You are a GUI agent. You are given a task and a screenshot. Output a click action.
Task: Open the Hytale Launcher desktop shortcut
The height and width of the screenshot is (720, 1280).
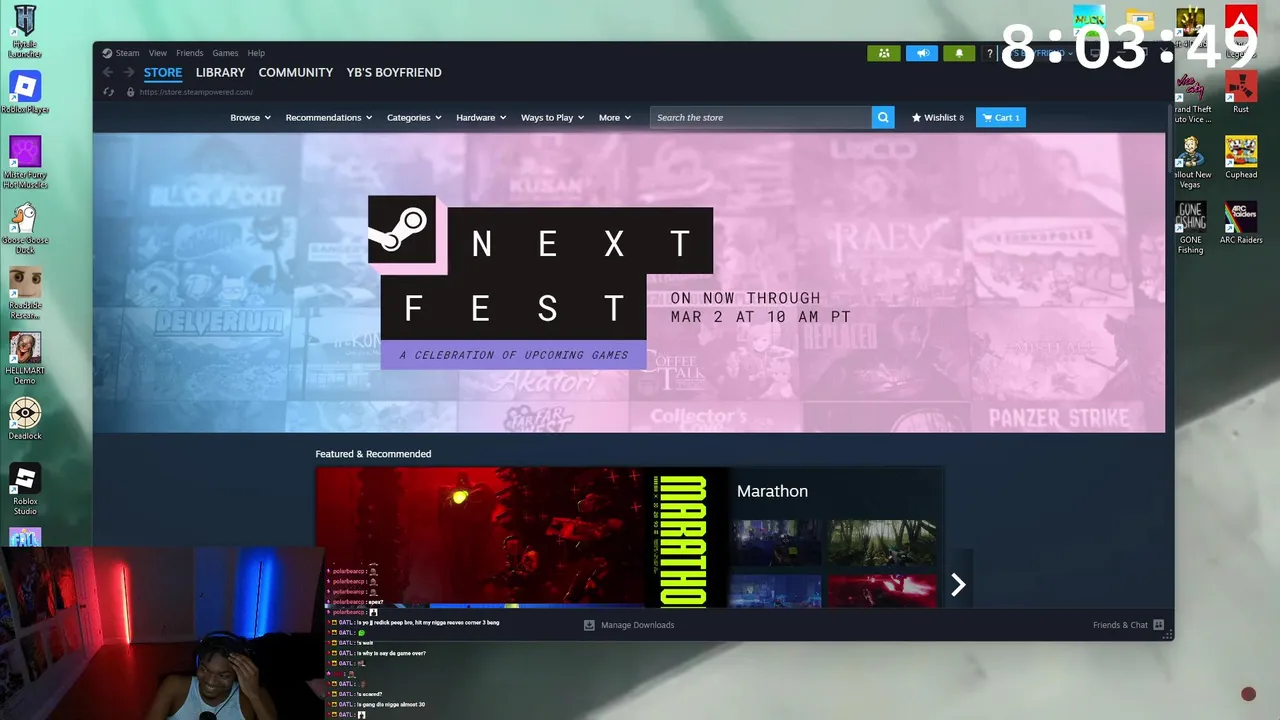25,30
